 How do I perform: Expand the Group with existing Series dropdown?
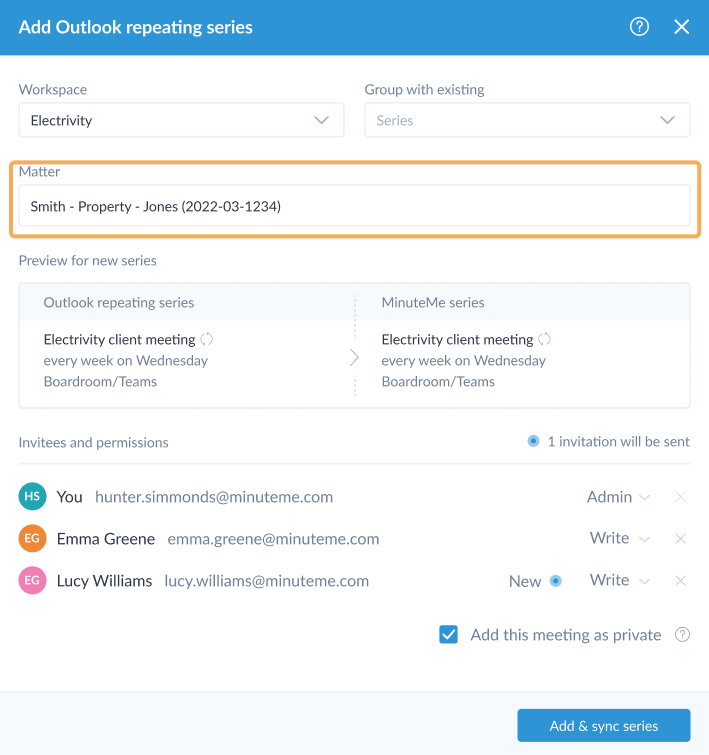click(x=527, y=120)
